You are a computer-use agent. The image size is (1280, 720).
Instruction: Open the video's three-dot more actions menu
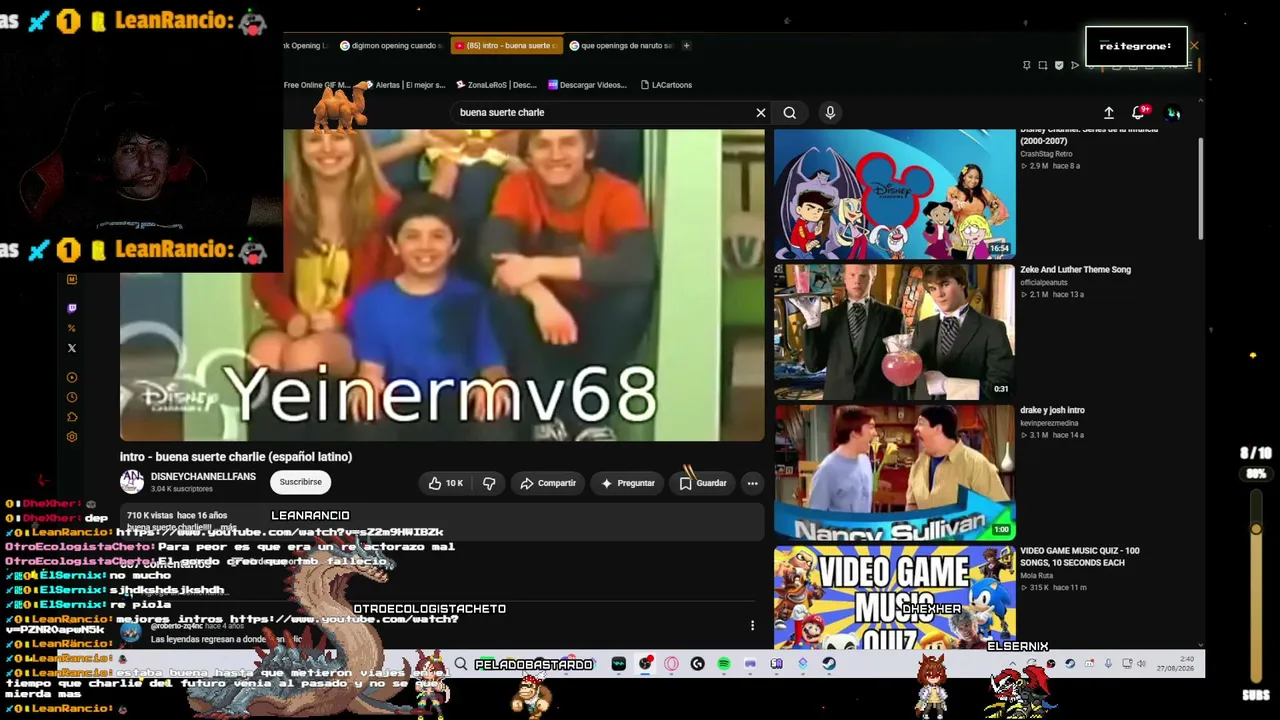pyautogui.click(x=752, y=483)
